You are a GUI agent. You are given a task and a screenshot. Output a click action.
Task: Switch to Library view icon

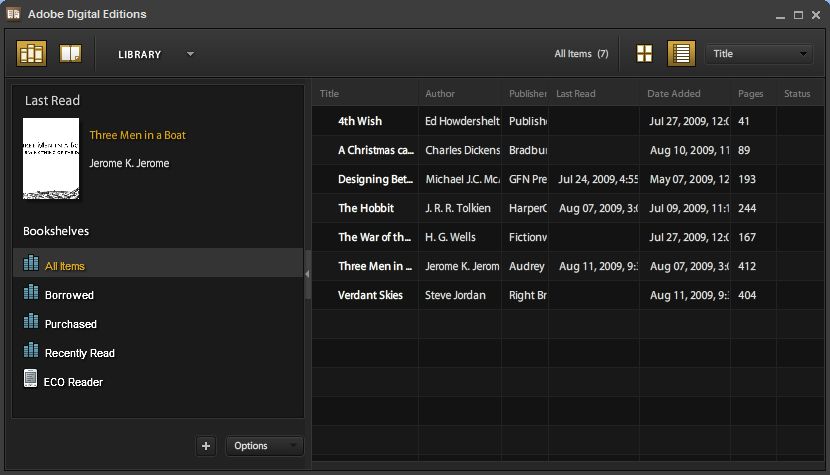31,53
